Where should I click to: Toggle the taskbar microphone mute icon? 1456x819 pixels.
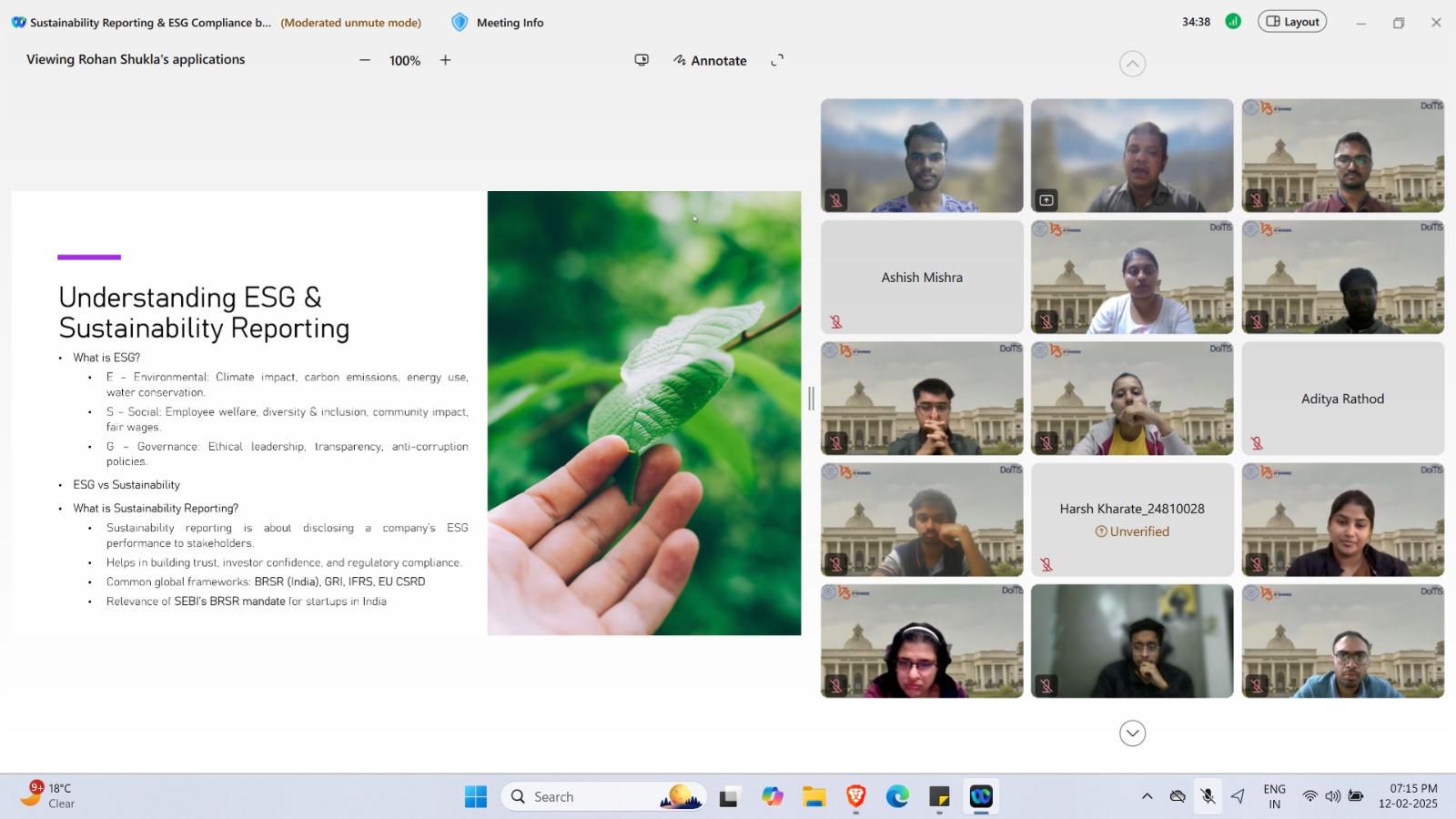click(x=1208, y=796)
